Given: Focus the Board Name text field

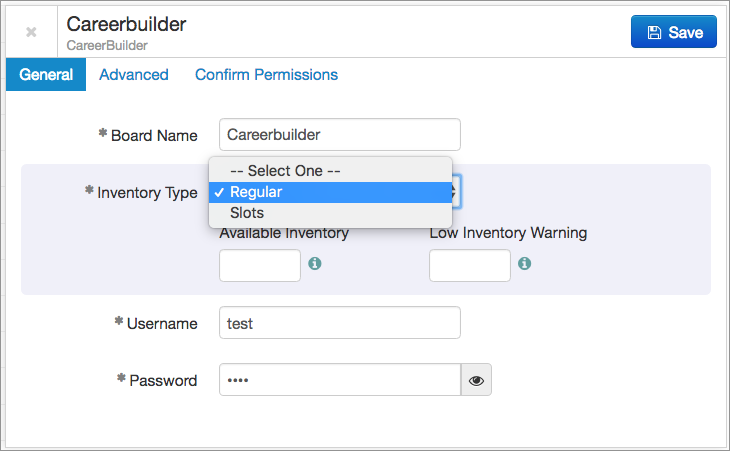Looking at the screenshot, I should point(339,134).
